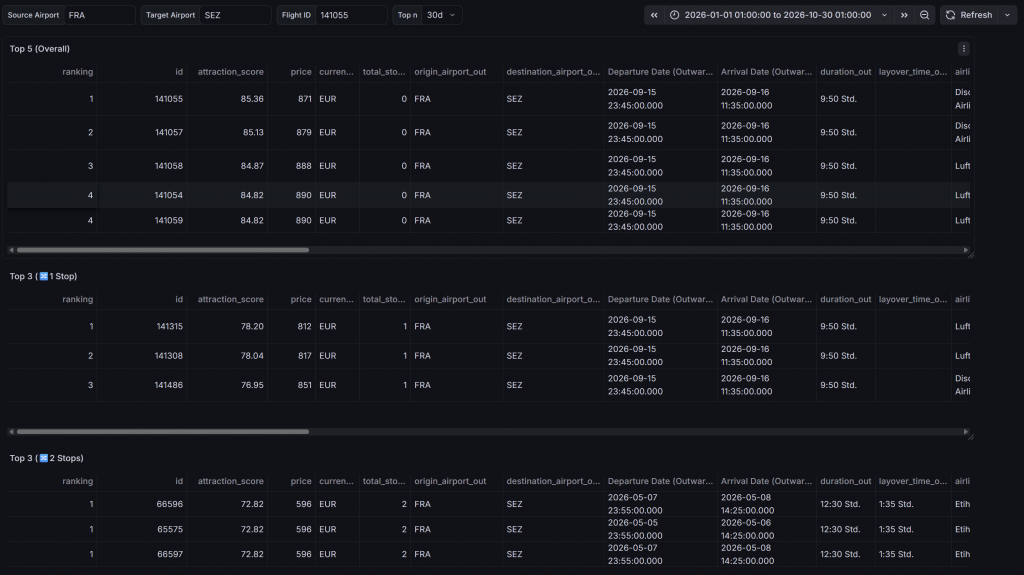This screenshot has width=1024, height=575.
Task: Shift the time range backward
Action: click(654, 15)
